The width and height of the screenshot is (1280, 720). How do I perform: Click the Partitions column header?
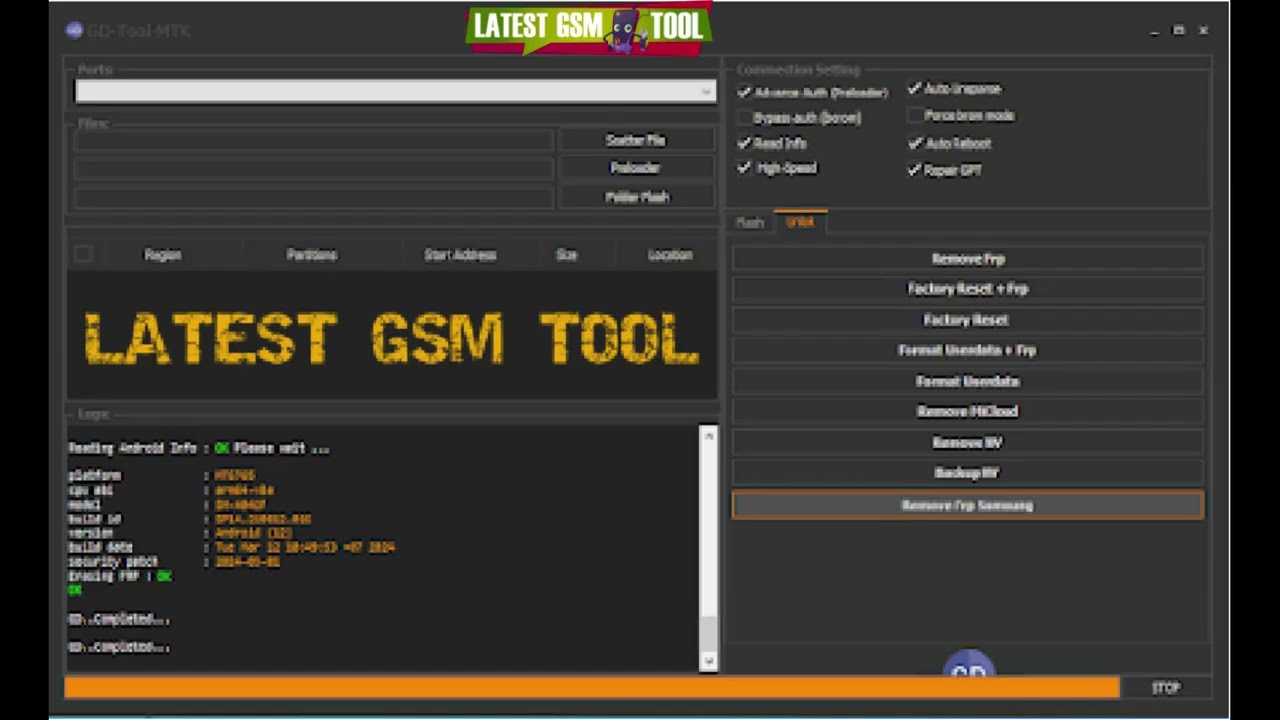tap(311, 255)
